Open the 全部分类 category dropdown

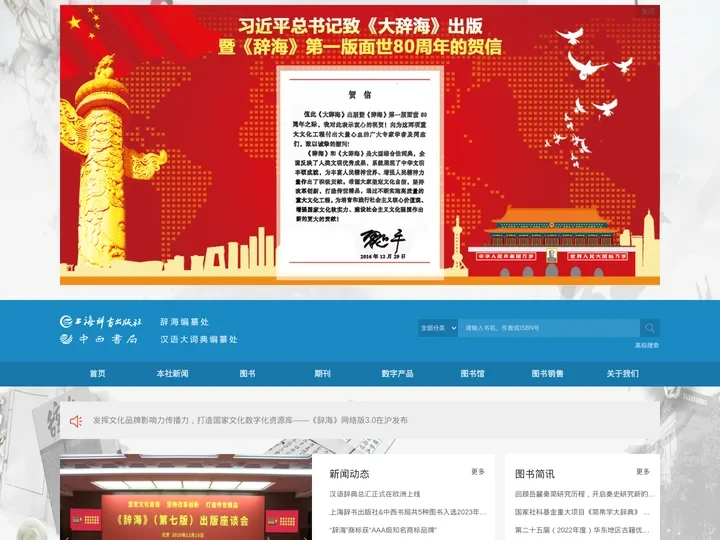point(438,328)
